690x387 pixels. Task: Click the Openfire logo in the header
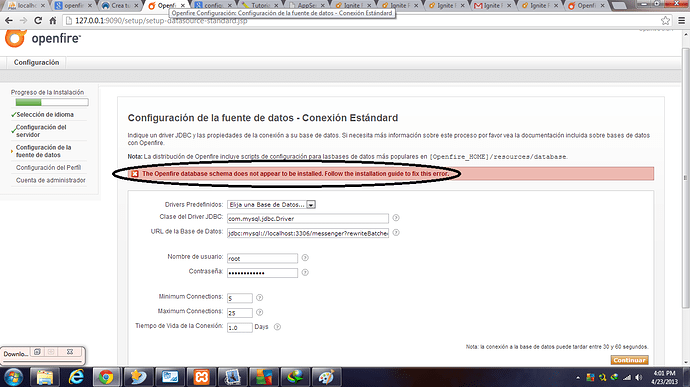(x=43, y=39)
